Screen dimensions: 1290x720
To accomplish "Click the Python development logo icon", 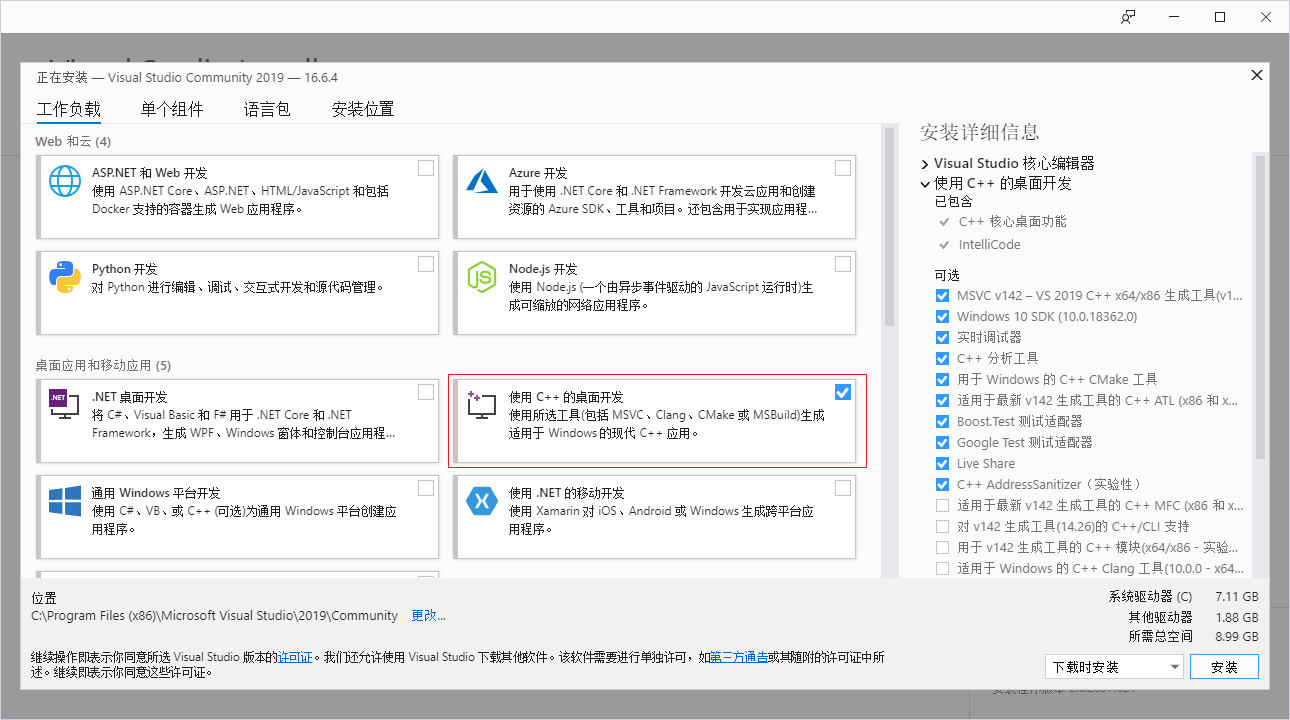I will tap(65, 277).
